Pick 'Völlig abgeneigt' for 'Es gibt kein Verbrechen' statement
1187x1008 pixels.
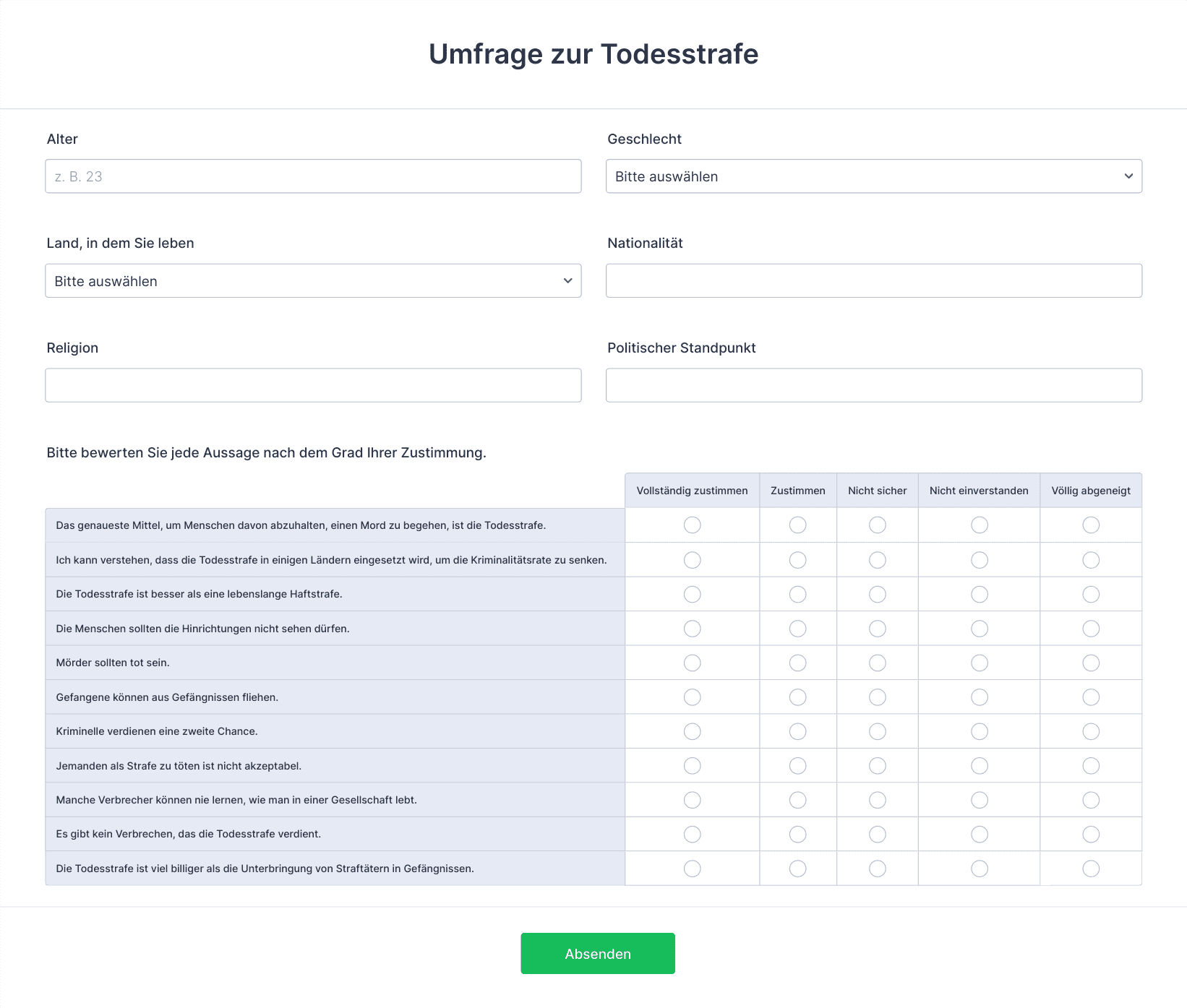coord(1090,835)
